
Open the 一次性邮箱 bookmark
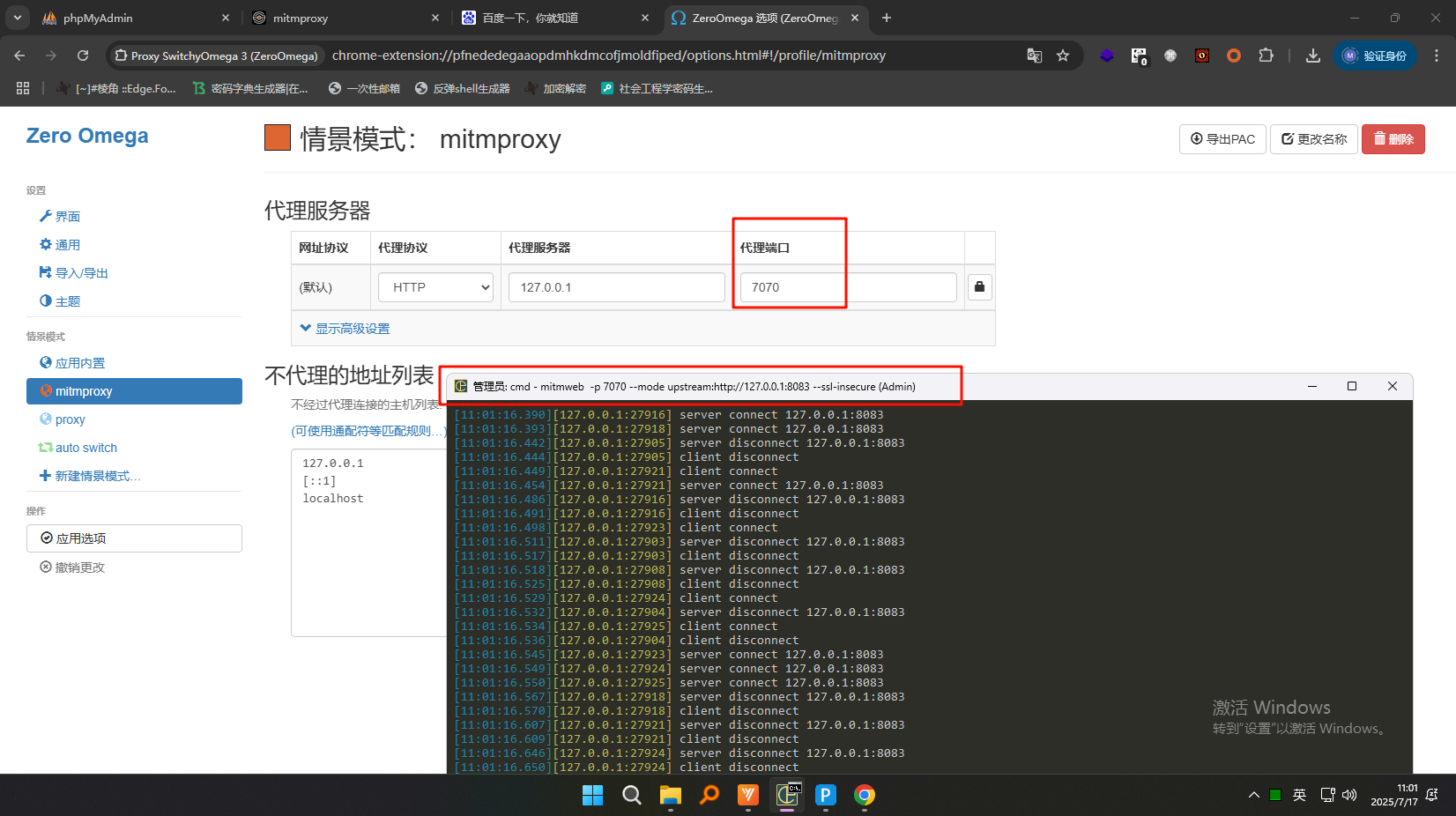(364, 88)
